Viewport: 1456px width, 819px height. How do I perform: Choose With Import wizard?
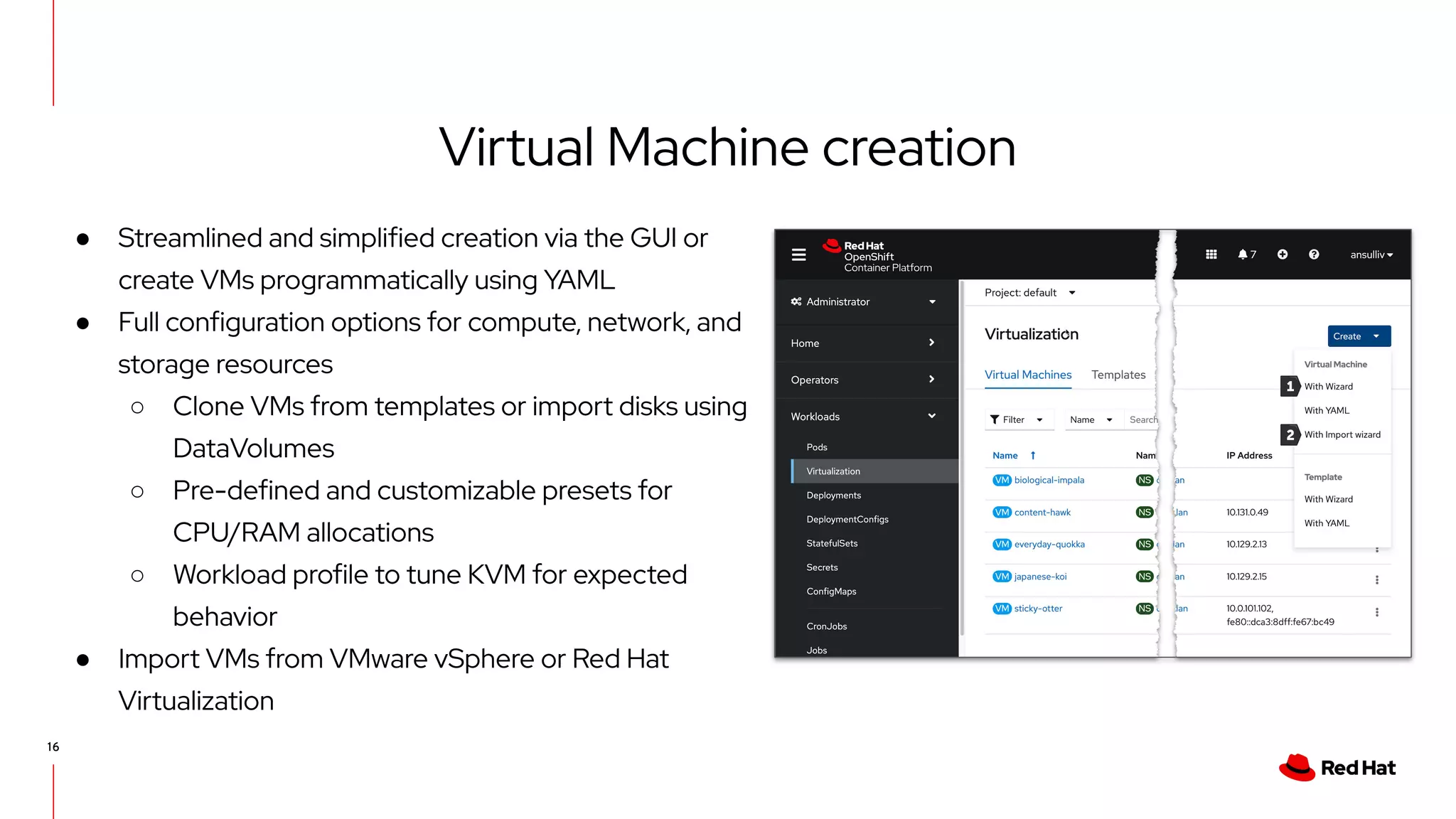tap(1342, 435)
